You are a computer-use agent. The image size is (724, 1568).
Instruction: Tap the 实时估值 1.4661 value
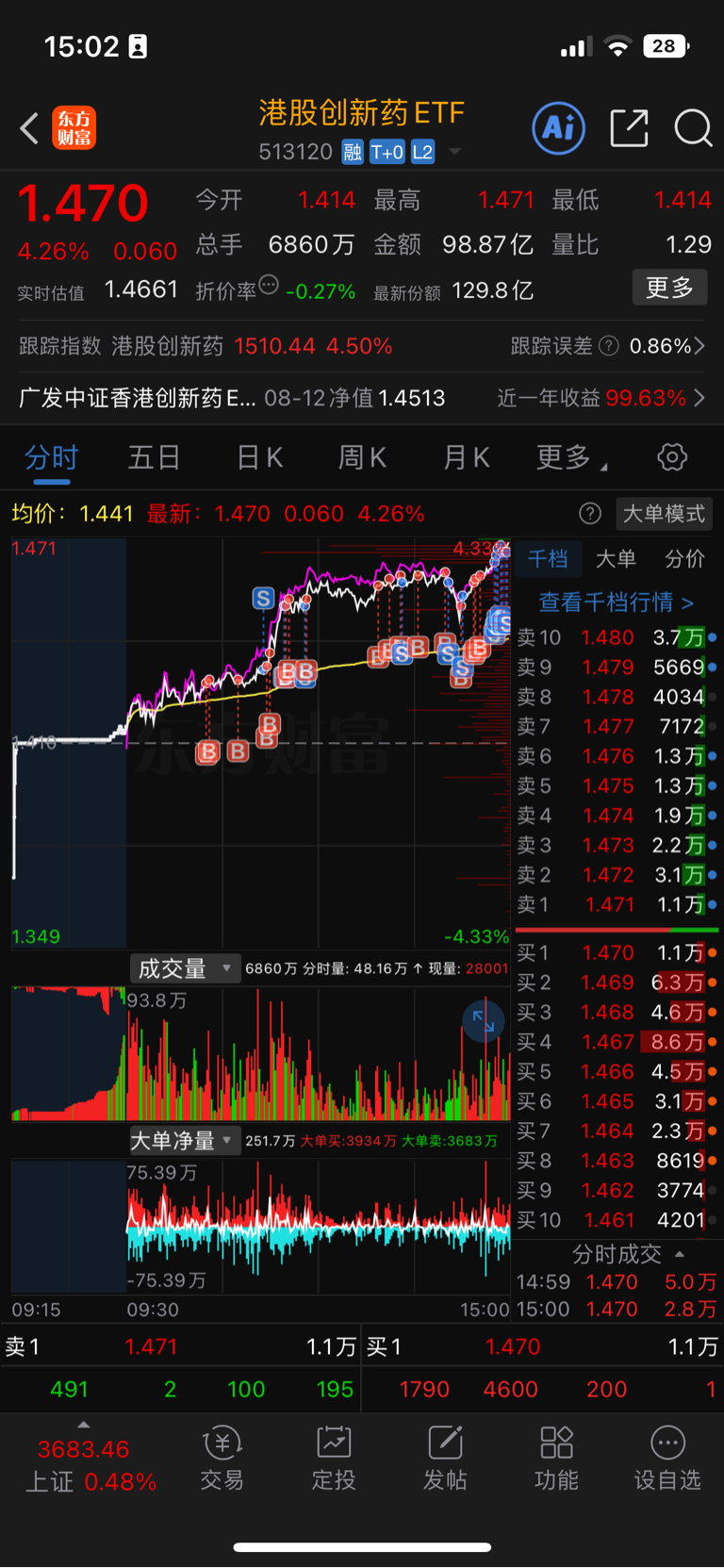(141, 289)
